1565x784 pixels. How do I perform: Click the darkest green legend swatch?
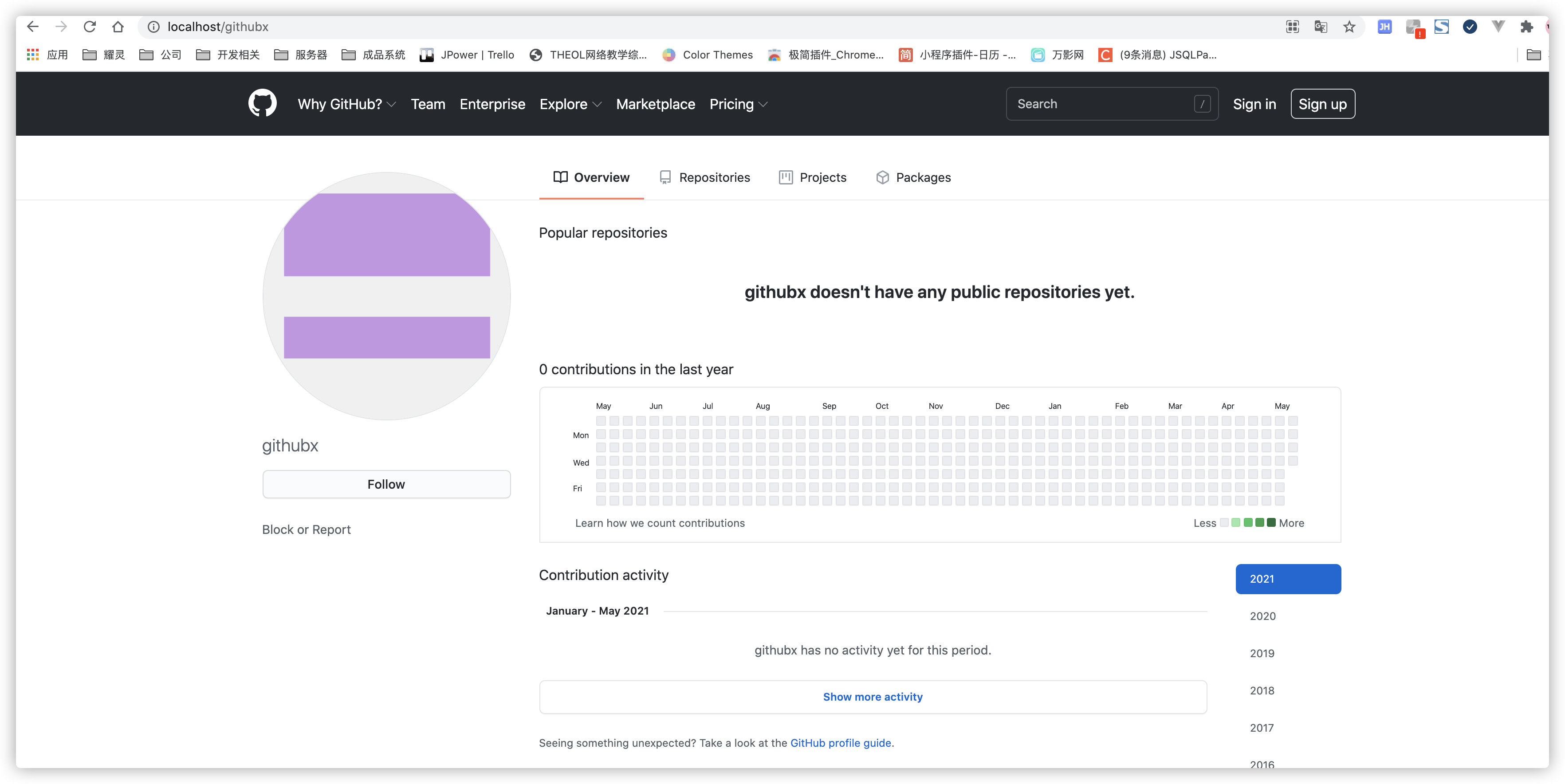pyautogui.click(x=1271, y=523)
